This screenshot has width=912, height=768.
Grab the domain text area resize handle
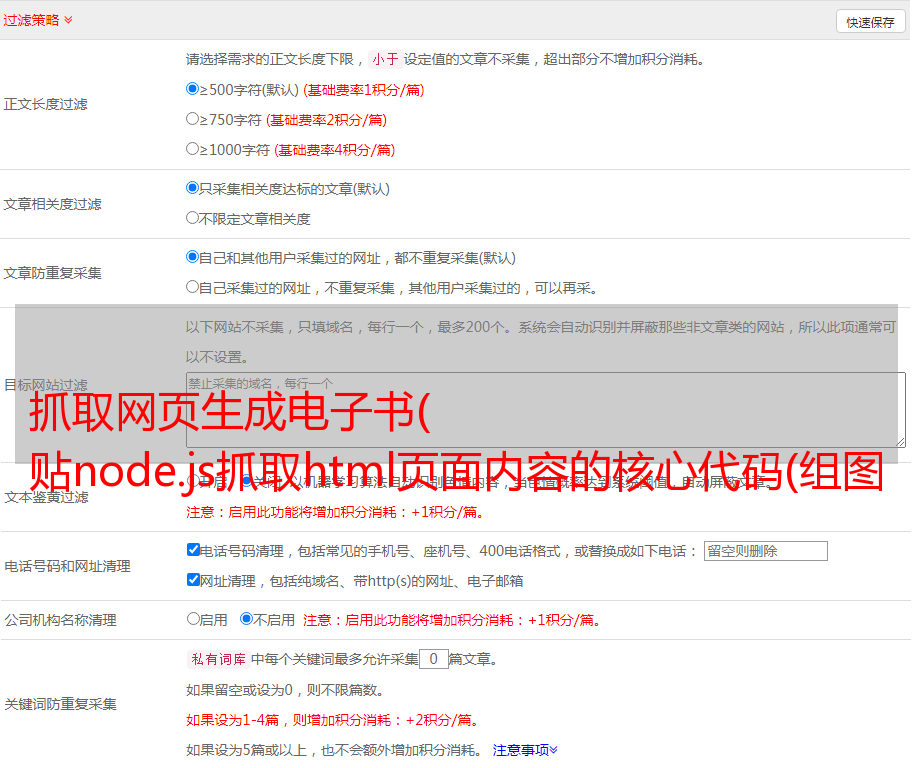[900, 442]
